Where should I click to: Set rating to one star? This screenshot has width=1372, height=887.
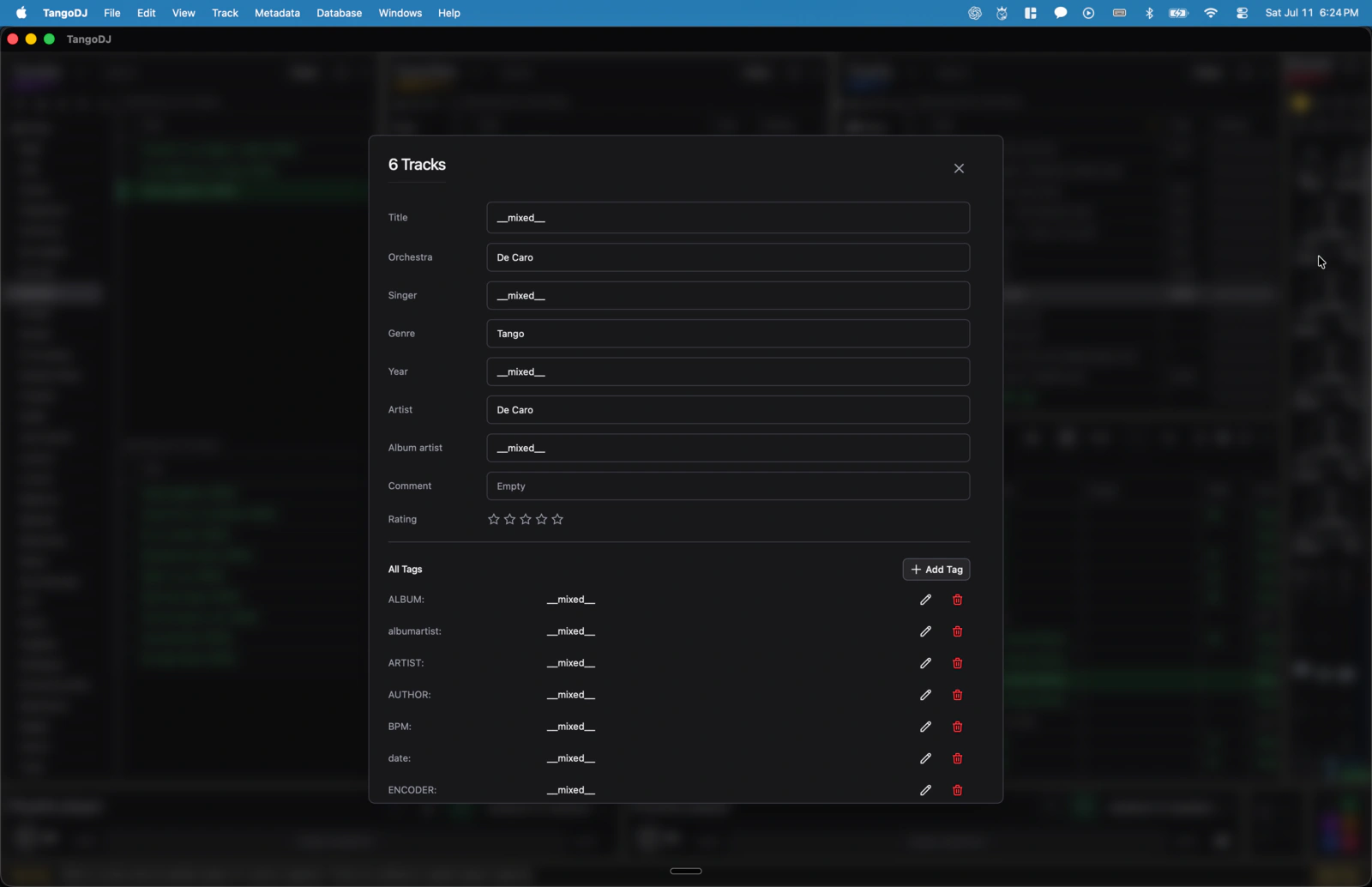point(494,519)
